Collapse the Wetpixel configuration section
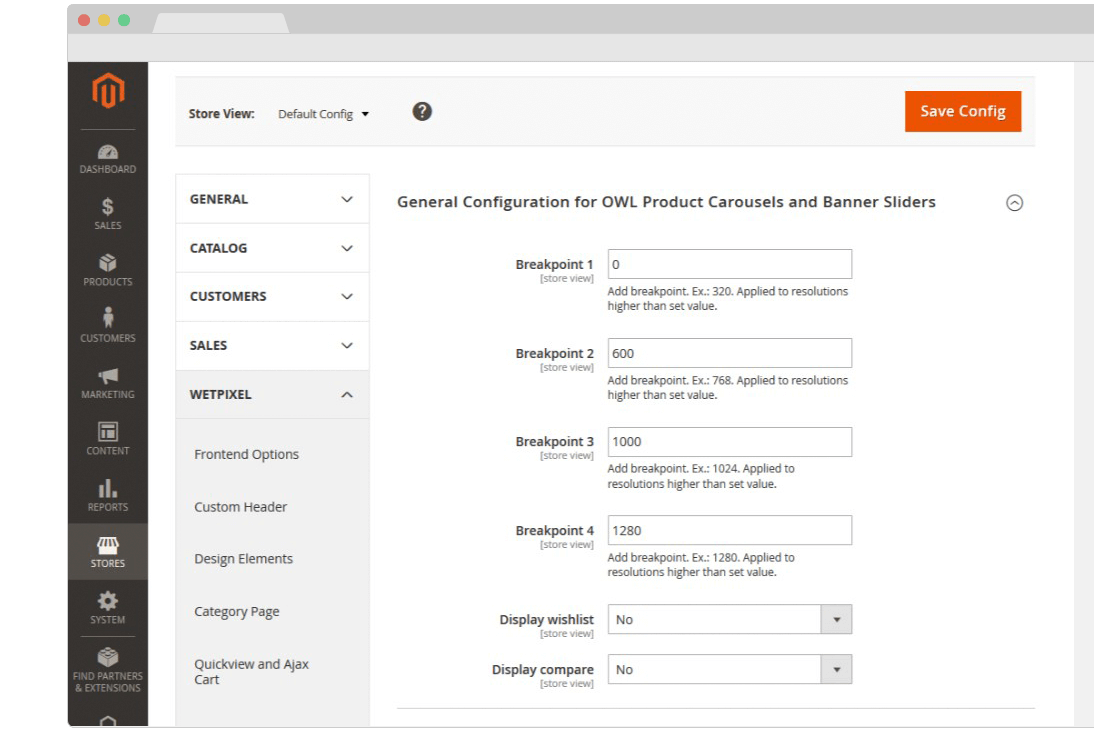Image resolution: width=1094 pixels, height=732 pixels. point(272,395)
